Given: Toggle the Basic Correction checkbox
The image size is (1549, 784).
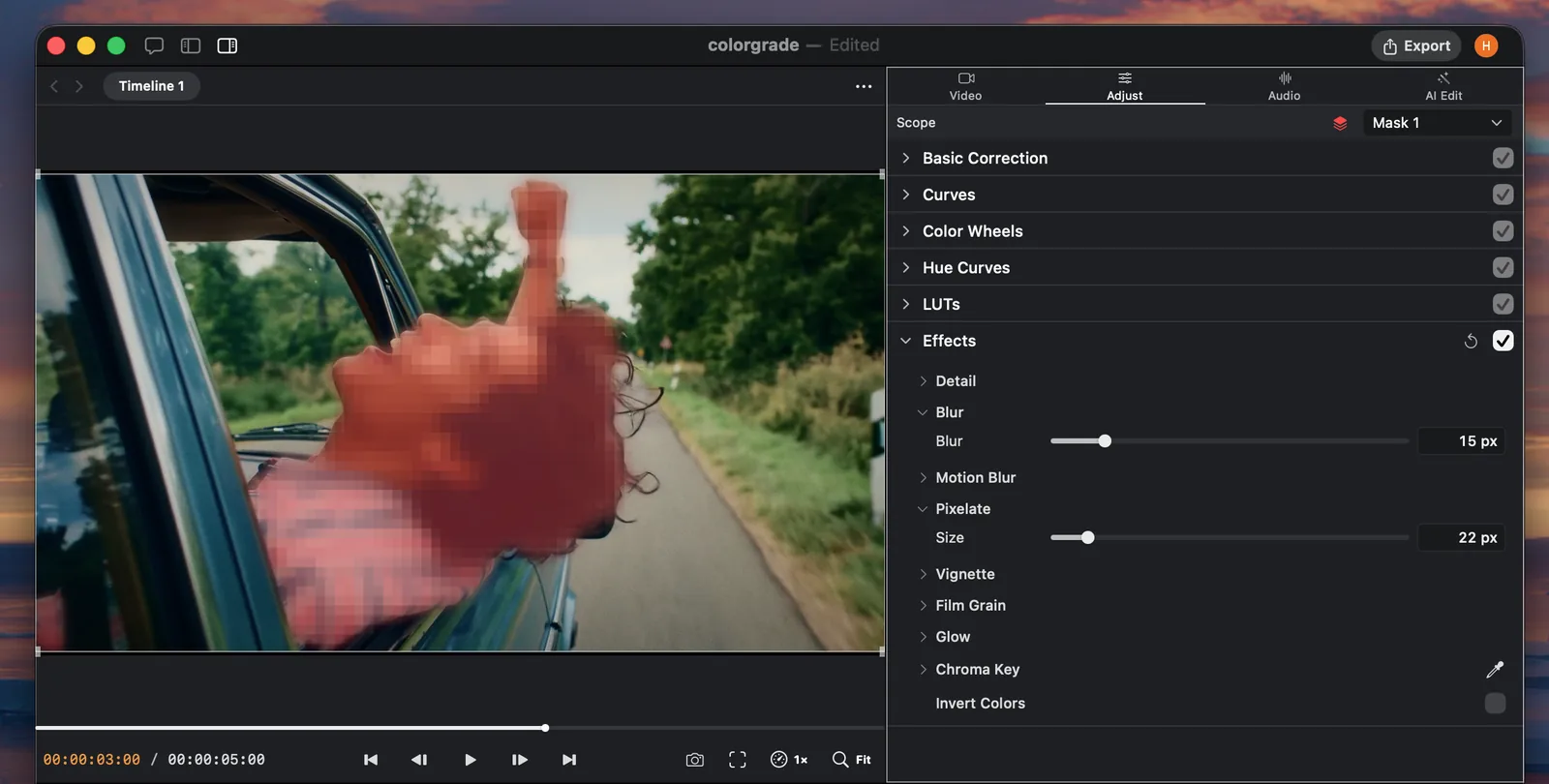Looking at the screenshot, I should (x=1503, y=158).
